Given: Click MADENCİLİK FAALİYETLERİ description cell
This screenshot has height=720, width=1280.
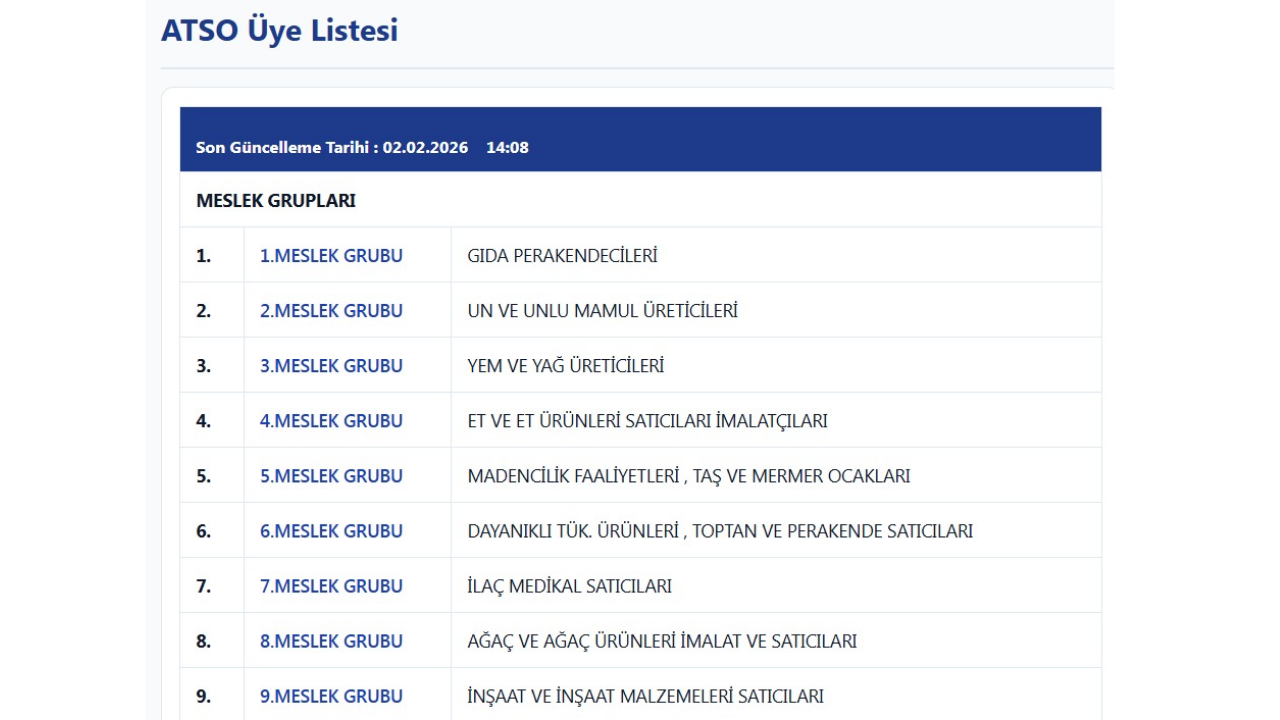Looking at the screenshot, I should pyautogui.click(x=776, y=475).
